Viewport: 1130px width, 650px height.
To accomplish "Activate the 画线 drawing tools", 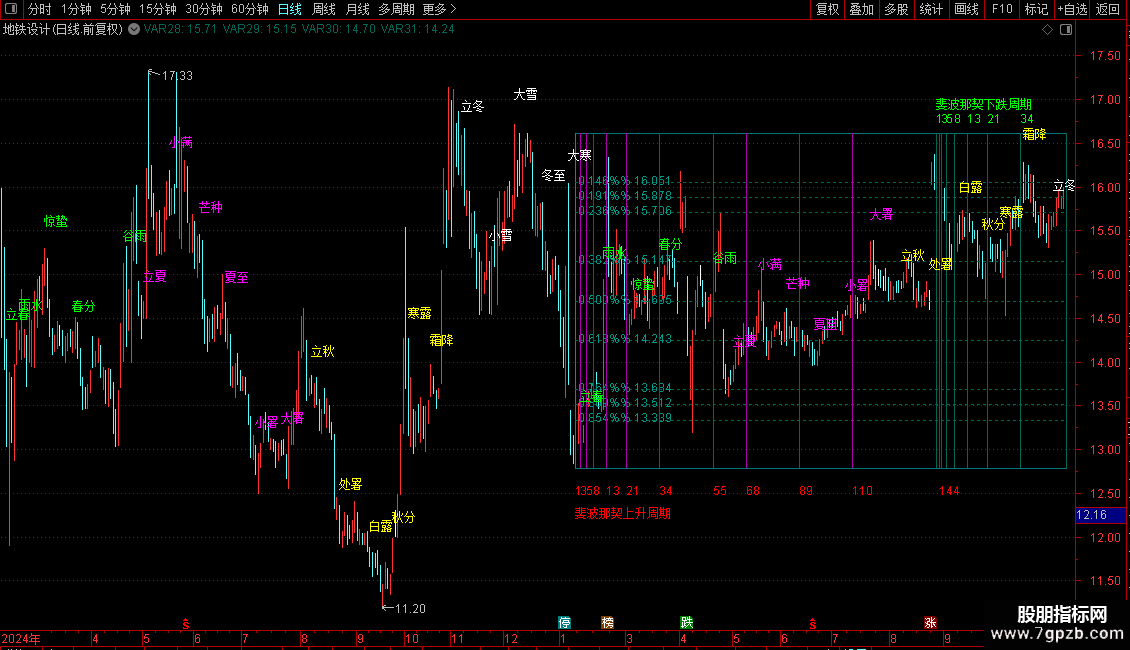I will tap(966, 9).
